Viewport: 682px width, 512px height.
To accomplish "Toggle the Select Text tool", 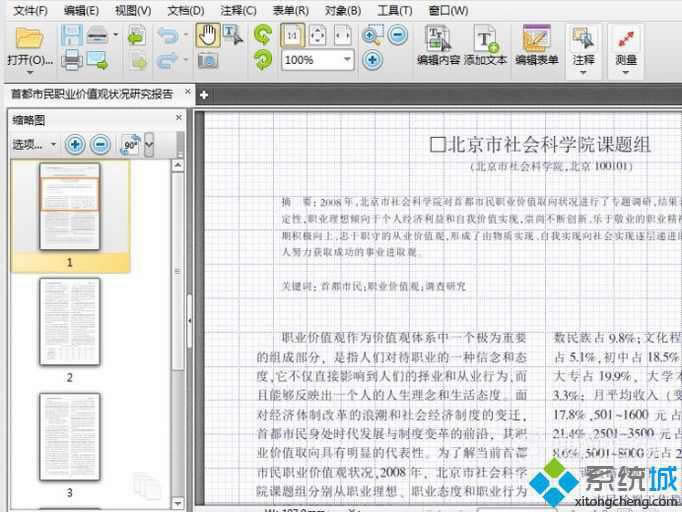I will 232,35.
